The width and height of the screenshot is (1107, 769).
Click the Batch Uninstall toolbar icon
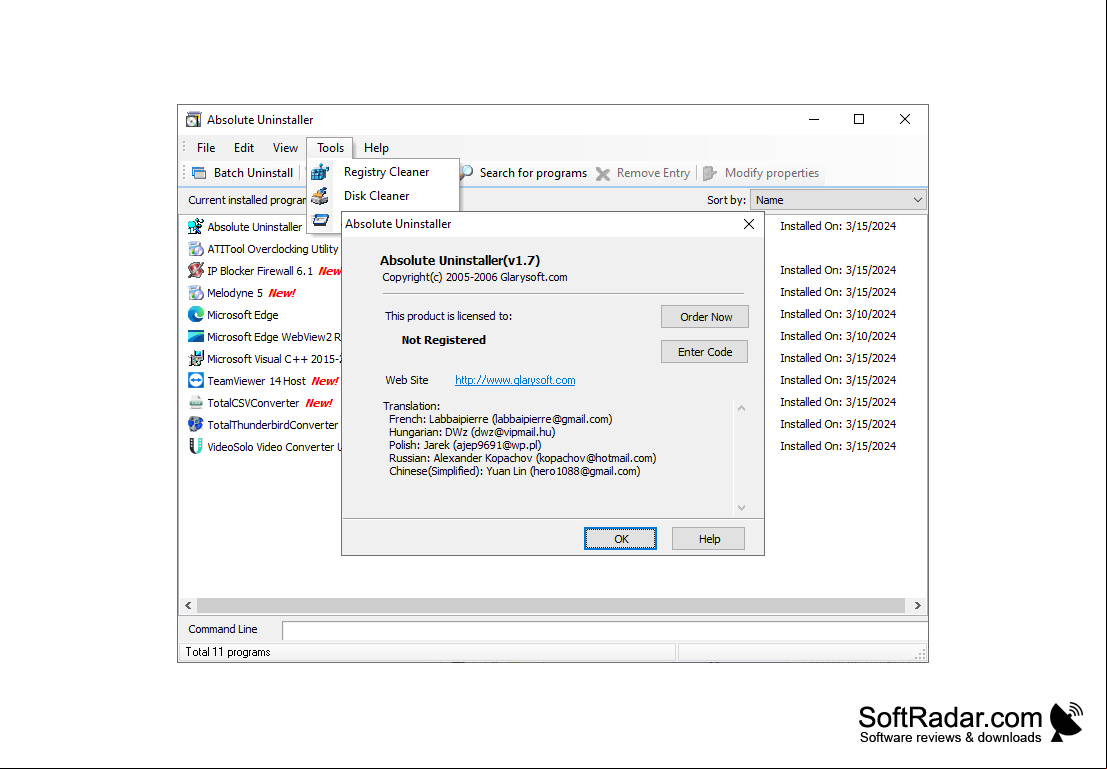point(199,173)
